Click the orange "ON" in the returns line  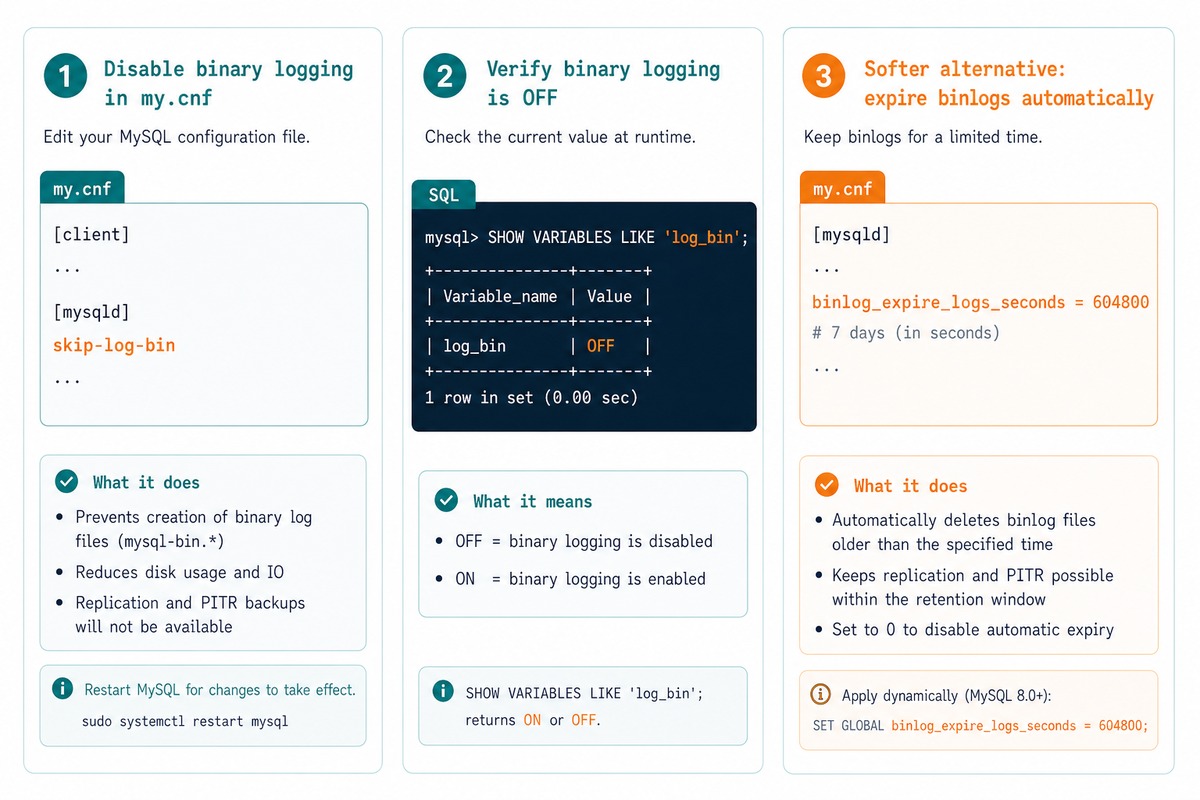click(x=533, y=720)
